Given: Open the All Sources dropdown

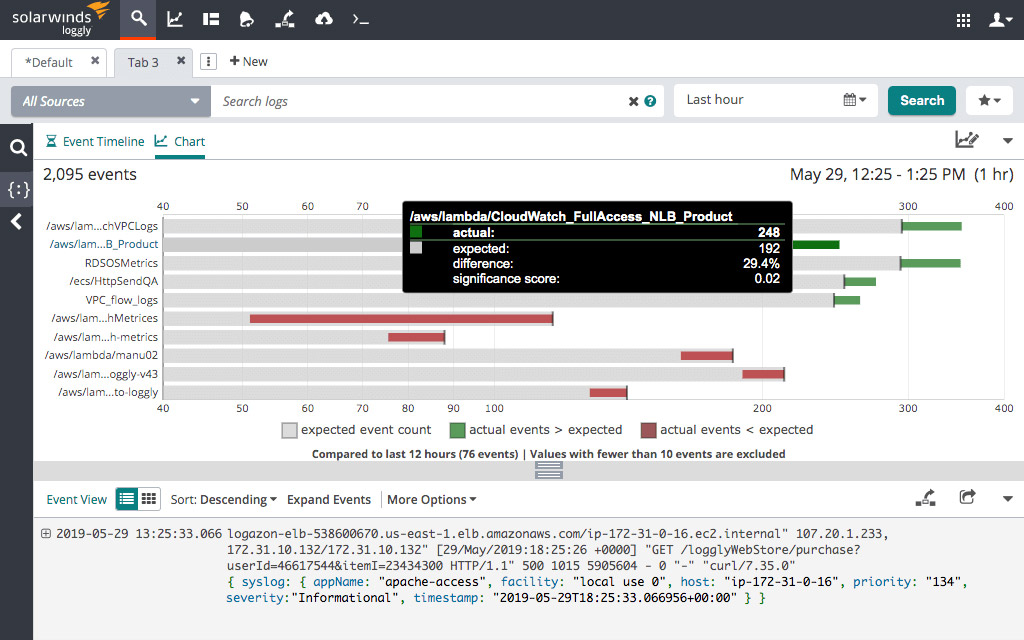Looking at the screenshot, I should coord(111,101).
